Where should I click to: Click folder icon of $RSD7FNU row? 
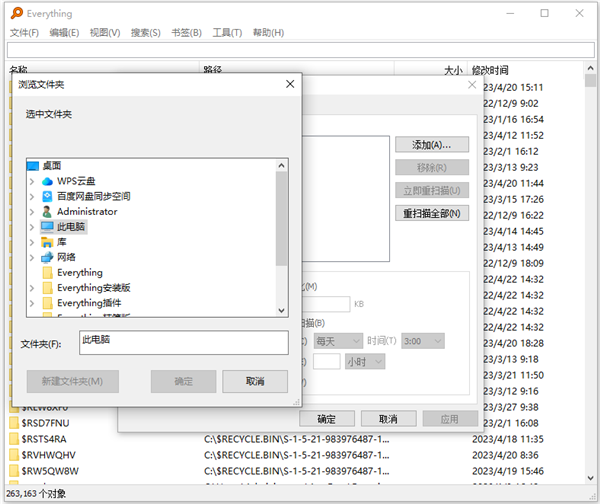coord(14,423)
